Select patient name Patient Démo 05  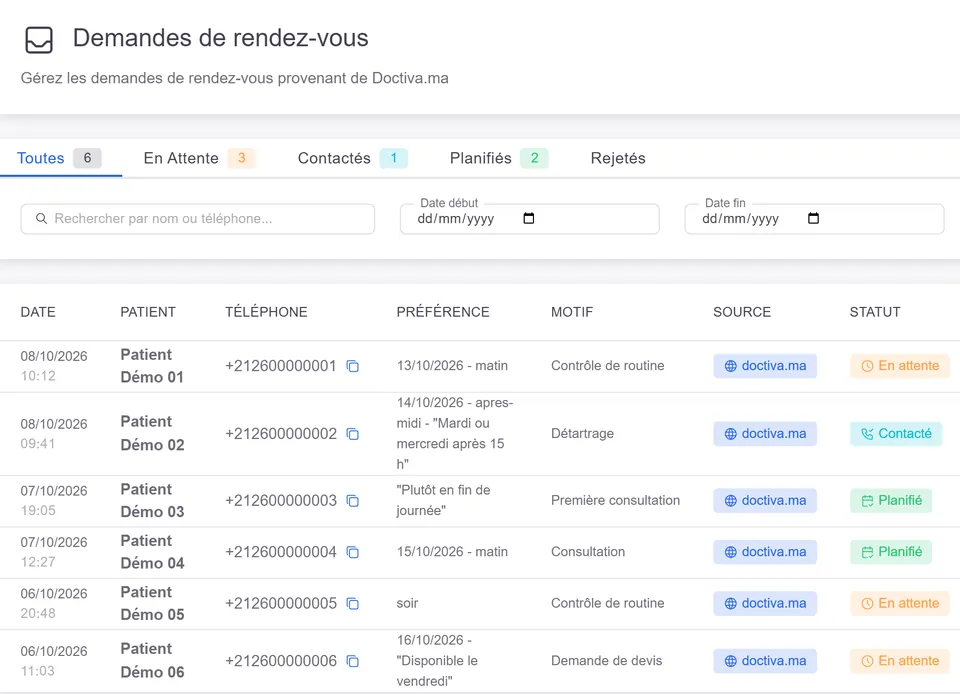pos(152,603)
